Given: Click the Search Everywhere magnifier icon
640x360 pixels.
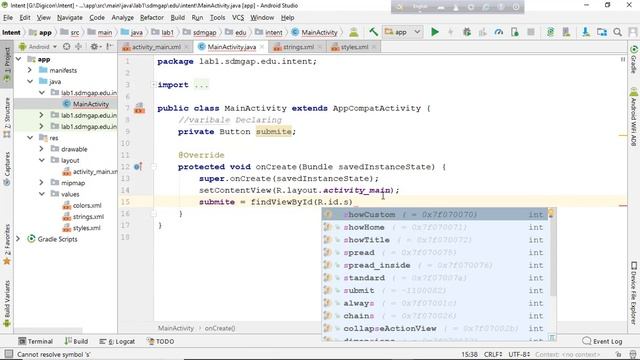Looking at the screenshot, I should (618, 32).
